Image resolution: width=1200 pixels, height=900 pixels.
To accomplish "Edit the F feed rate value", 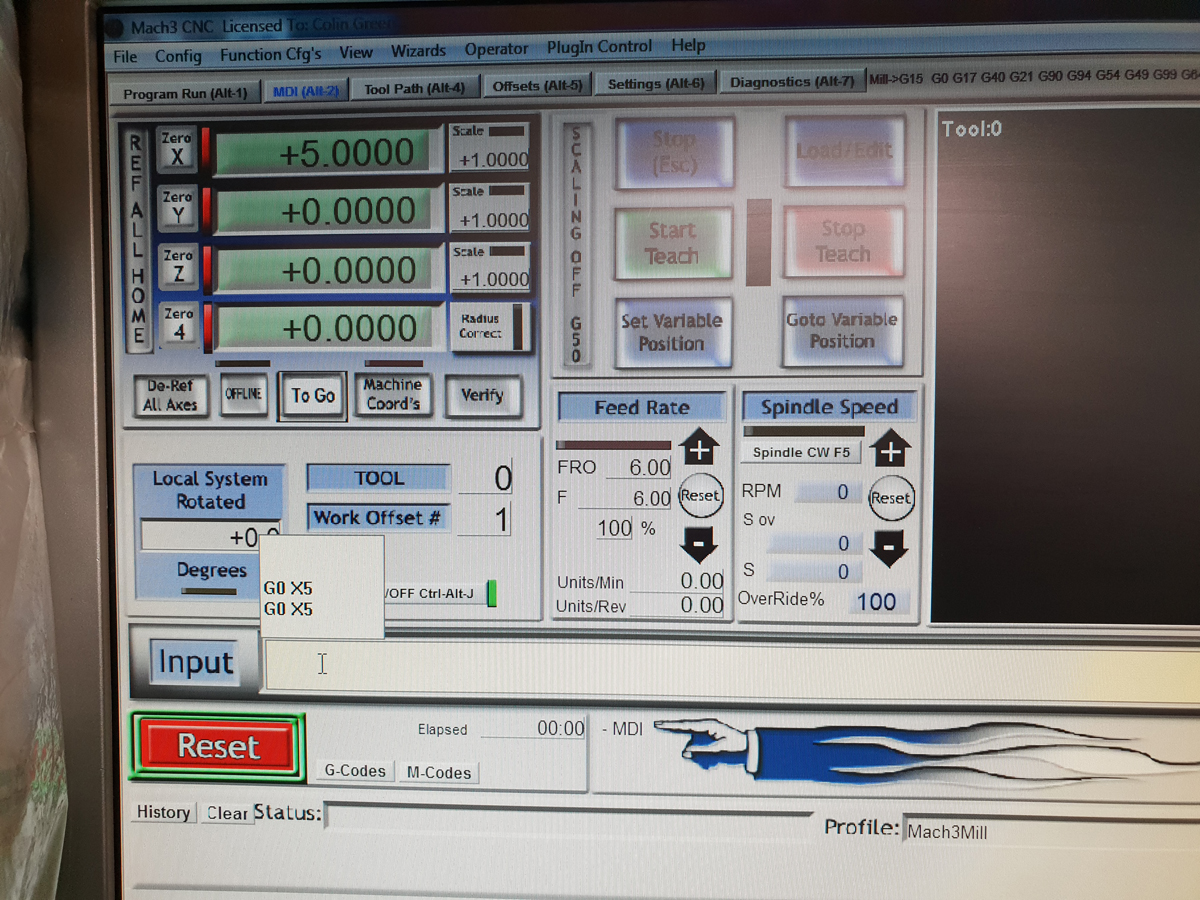I will coord(626,497).
